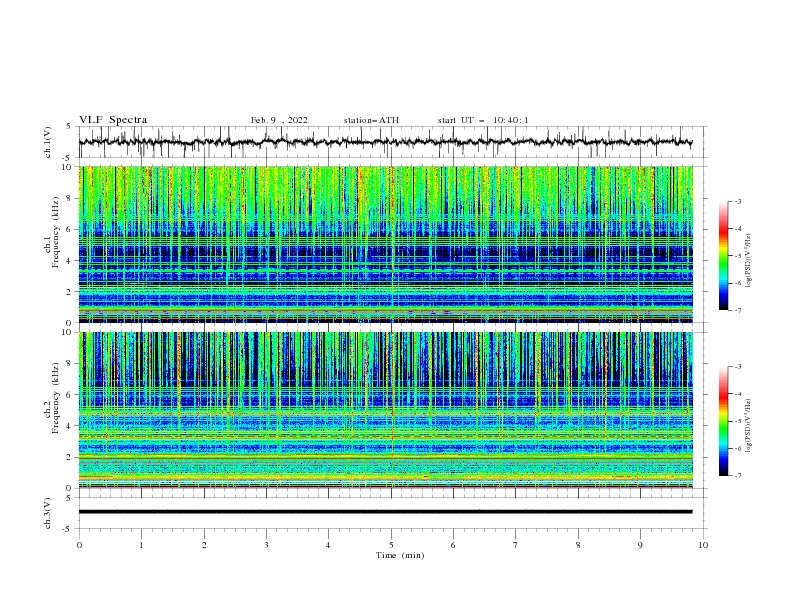
Task: Click the ch.2 spectrogram color bar
Action: click(x=723, y=421)
